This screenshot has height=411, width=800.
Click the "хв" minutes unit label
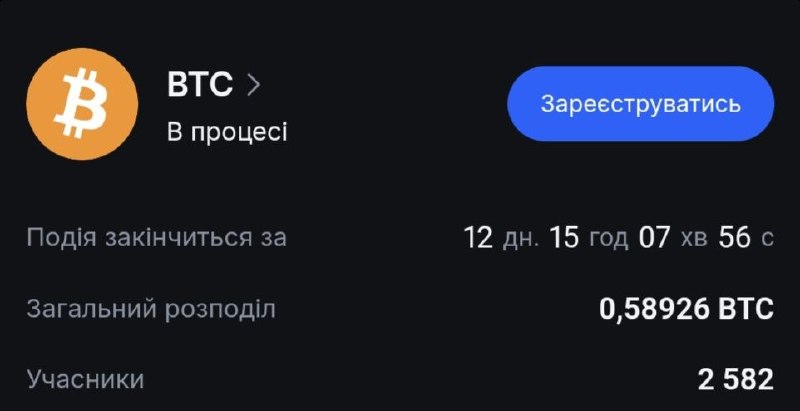click(x=694, y=239)
